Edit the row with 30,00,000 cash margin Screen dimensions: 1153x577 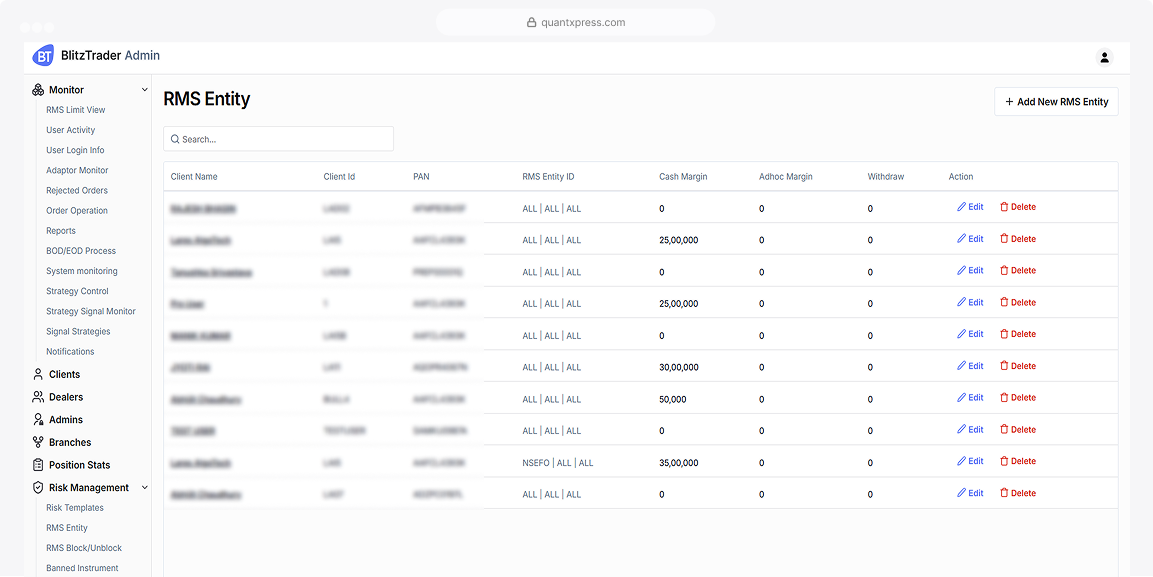click(970, 366)
